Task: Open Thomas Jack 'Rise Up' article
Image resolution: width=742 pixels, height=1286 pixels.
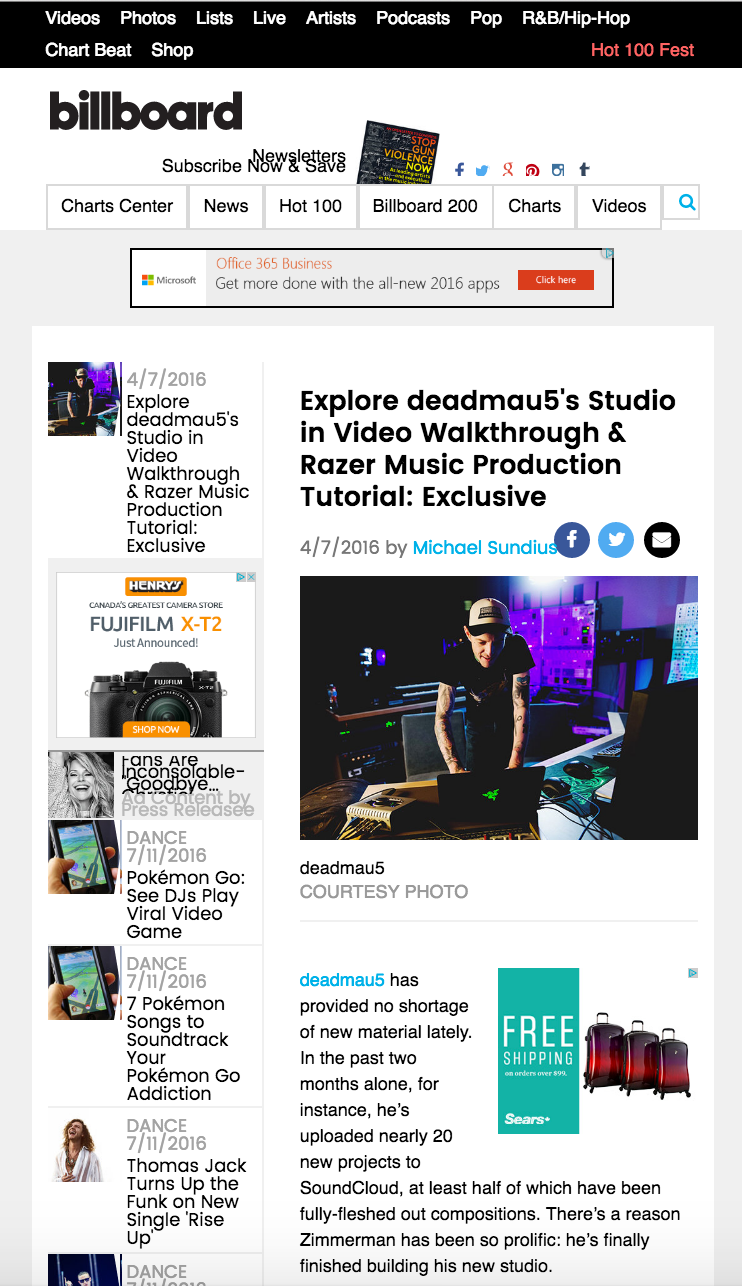Action: 187,1202
